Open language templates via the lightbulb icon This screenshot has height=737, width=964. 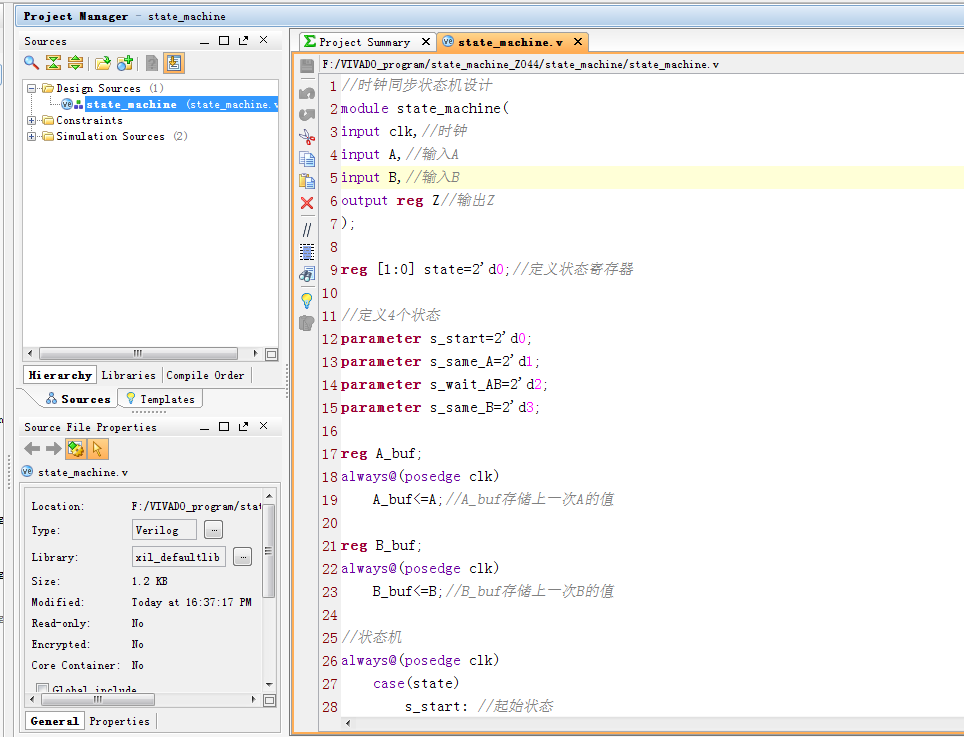(x=307, y=299)
